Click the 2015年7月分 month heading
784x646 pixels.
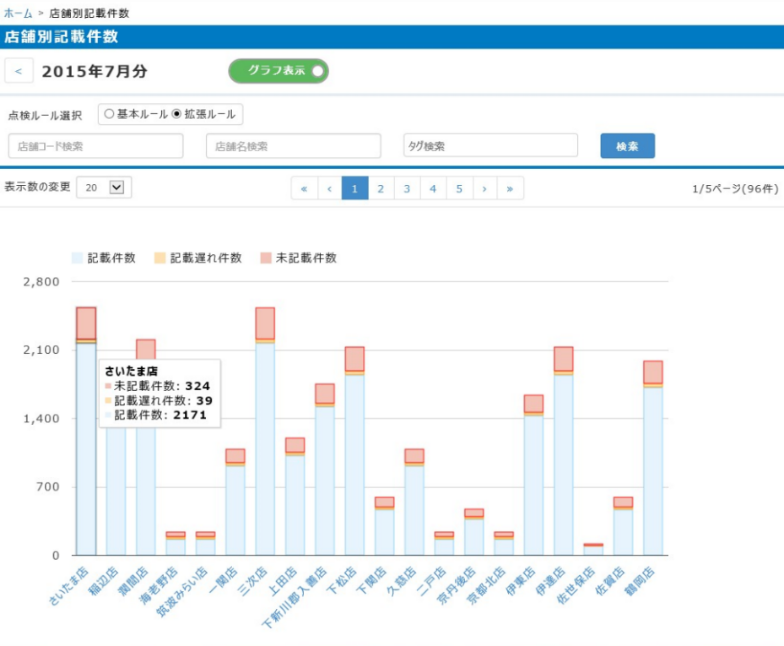(94, 72)
